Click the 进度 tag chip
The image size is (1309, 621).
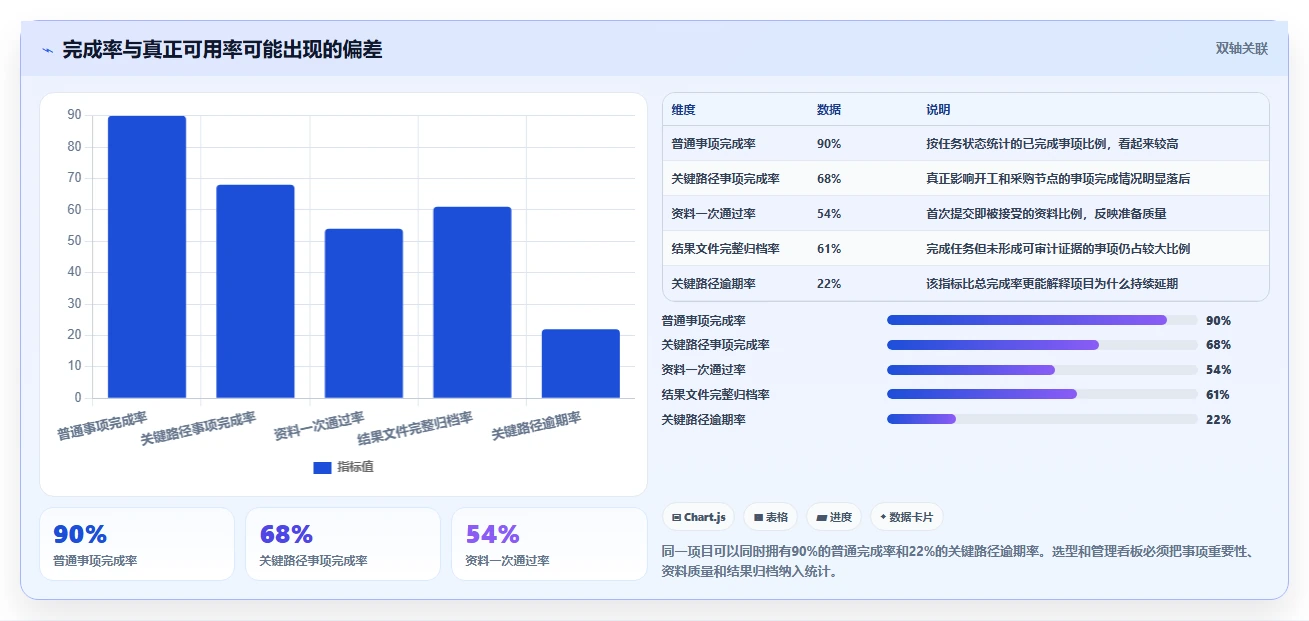coord(834,517)
